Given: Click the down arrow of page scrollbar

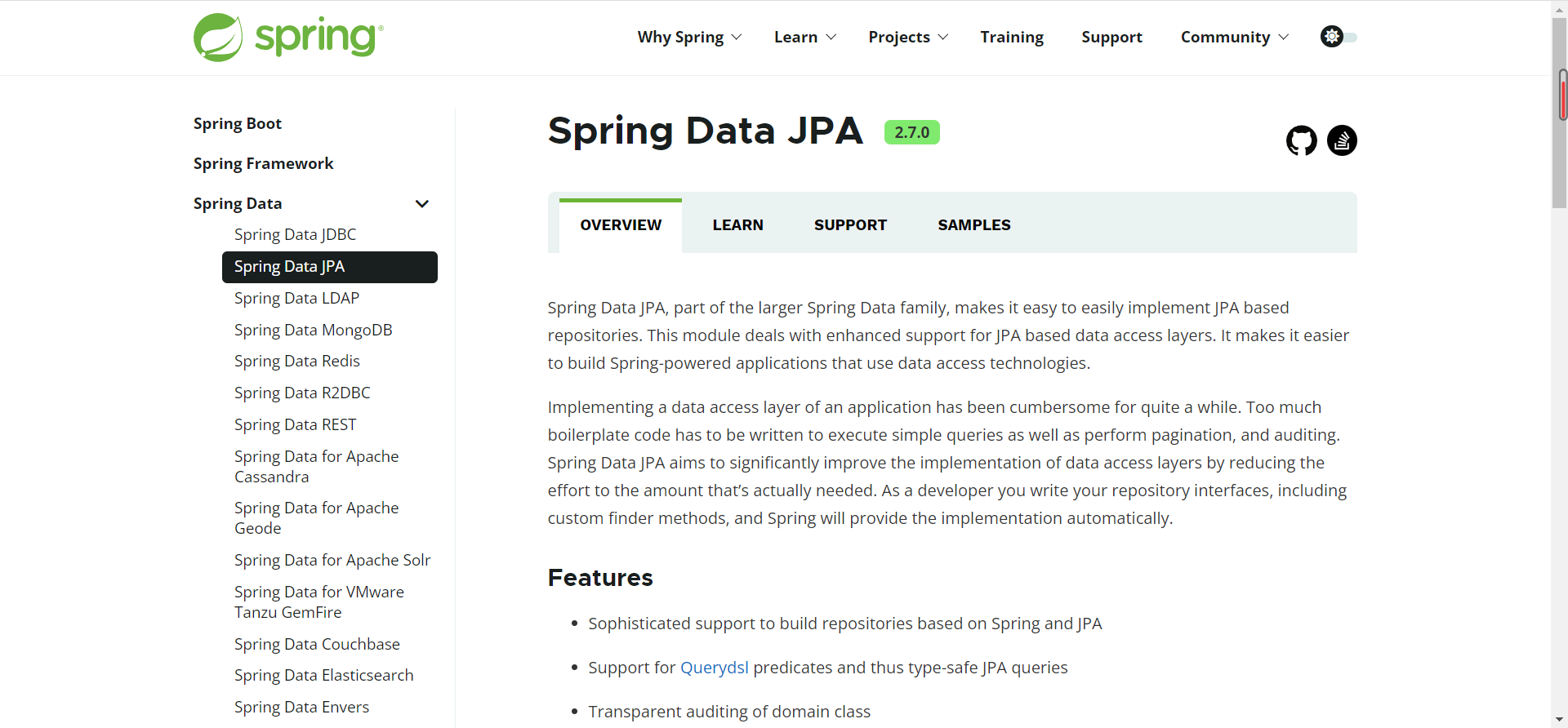Looking at the screenshot, I should [x=1560, y=720].
